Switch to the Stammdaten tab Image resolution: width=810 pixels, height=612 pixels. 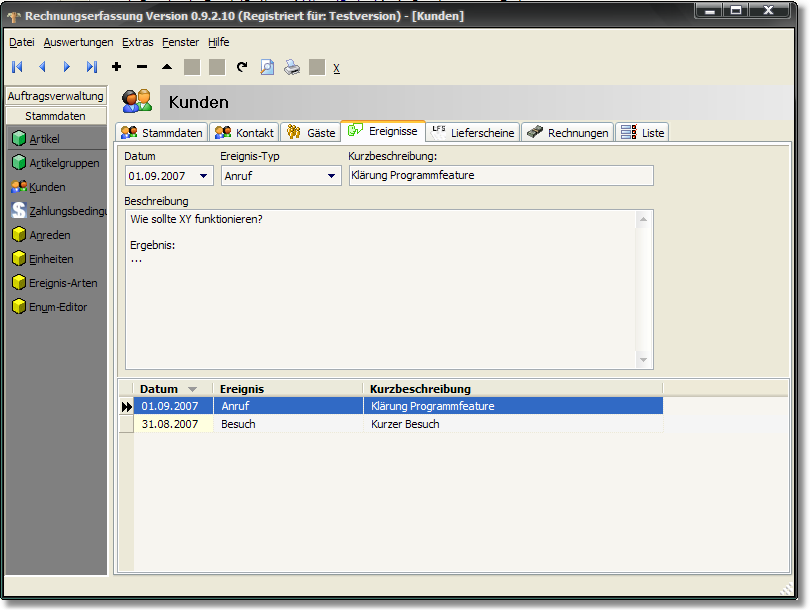(162, 133)
